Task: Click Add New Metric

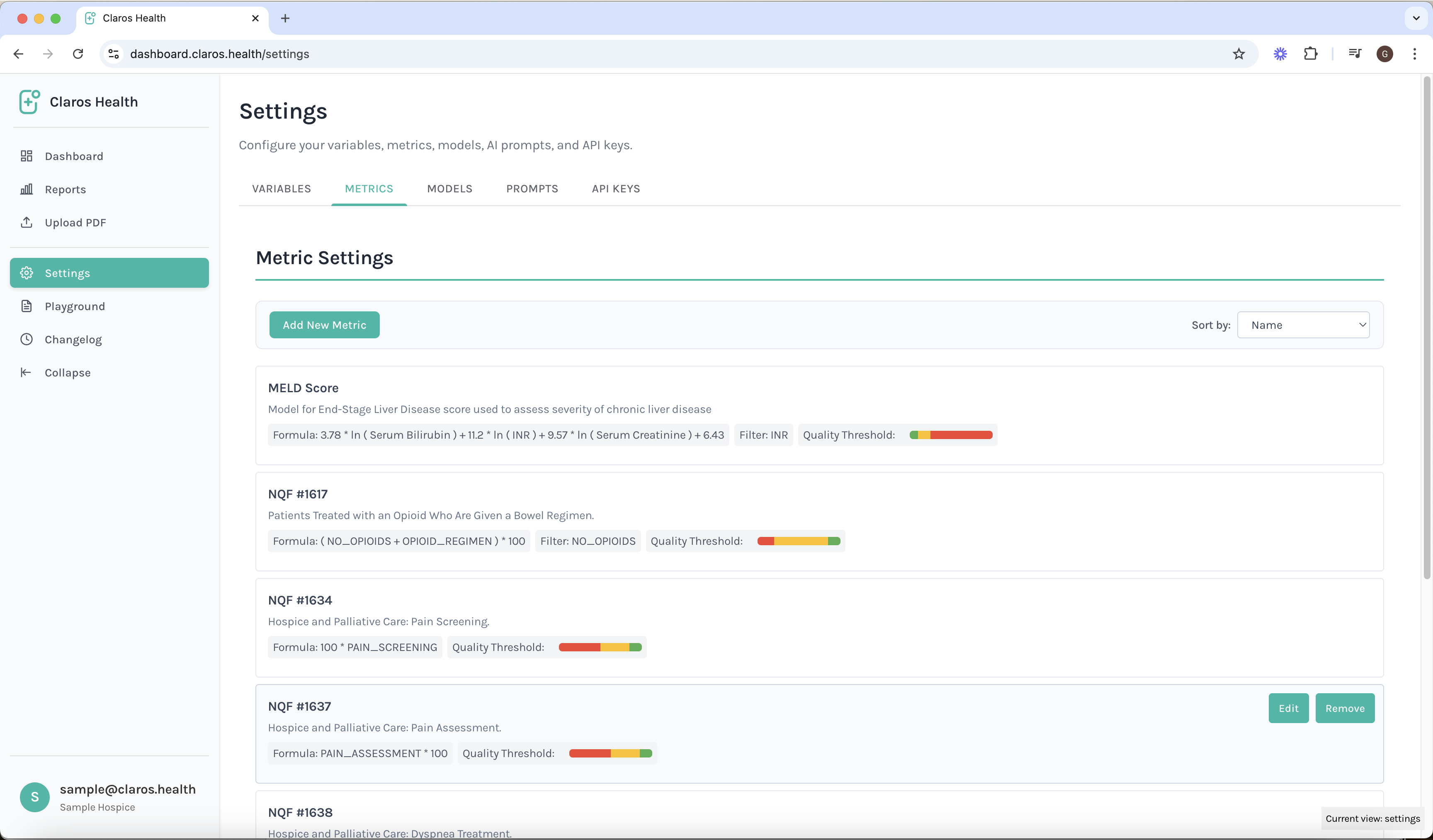Action: click(324, 324)
